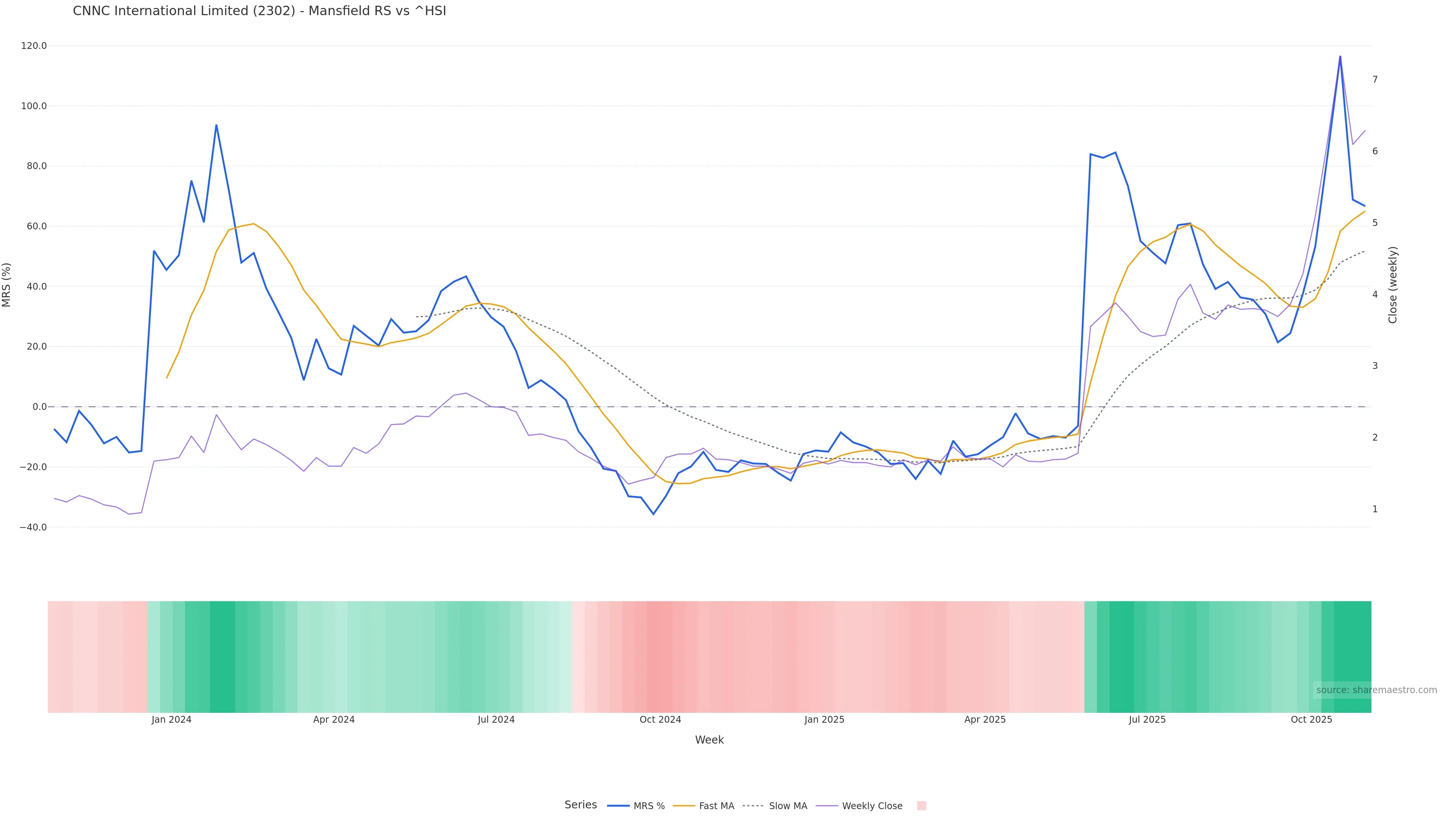Click the "Close (weekly)" right axis title

tap(1393, 285)
